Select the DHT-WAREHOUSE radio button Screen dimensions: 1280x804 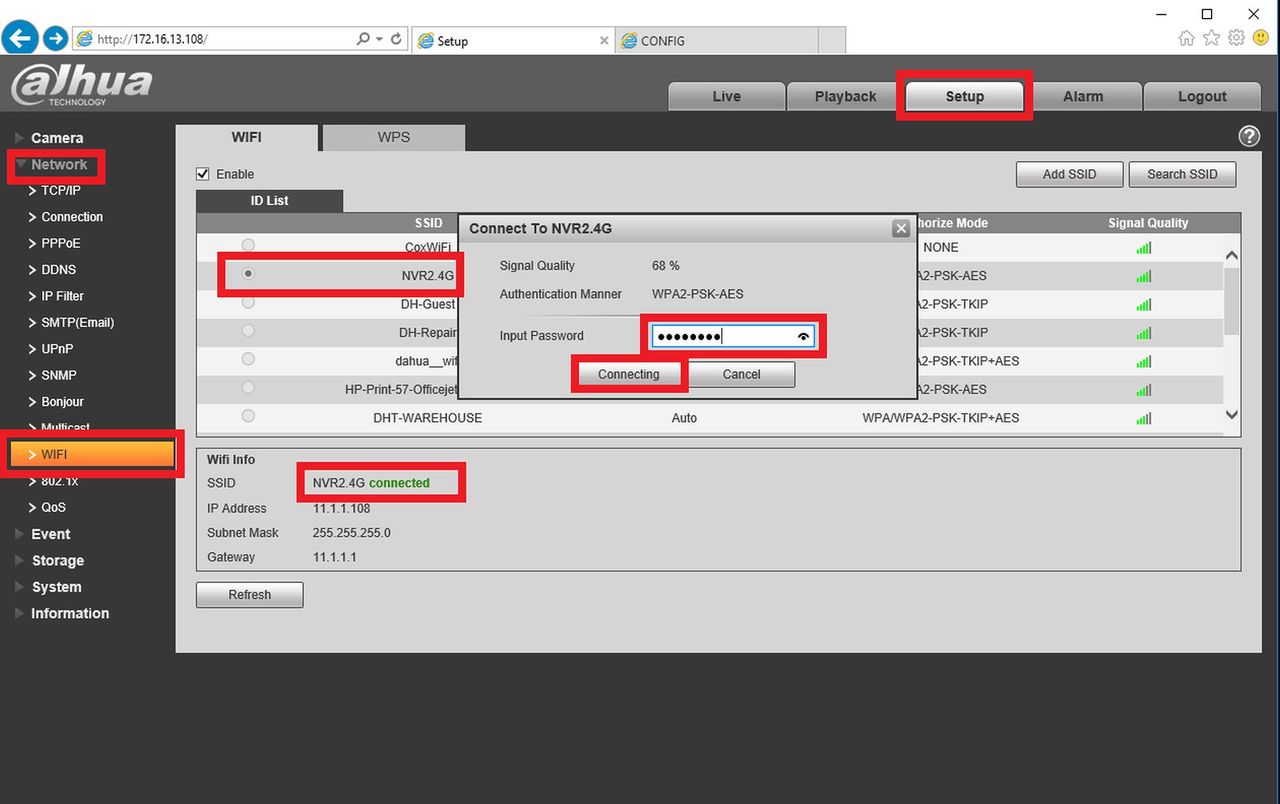pos(248,415)
